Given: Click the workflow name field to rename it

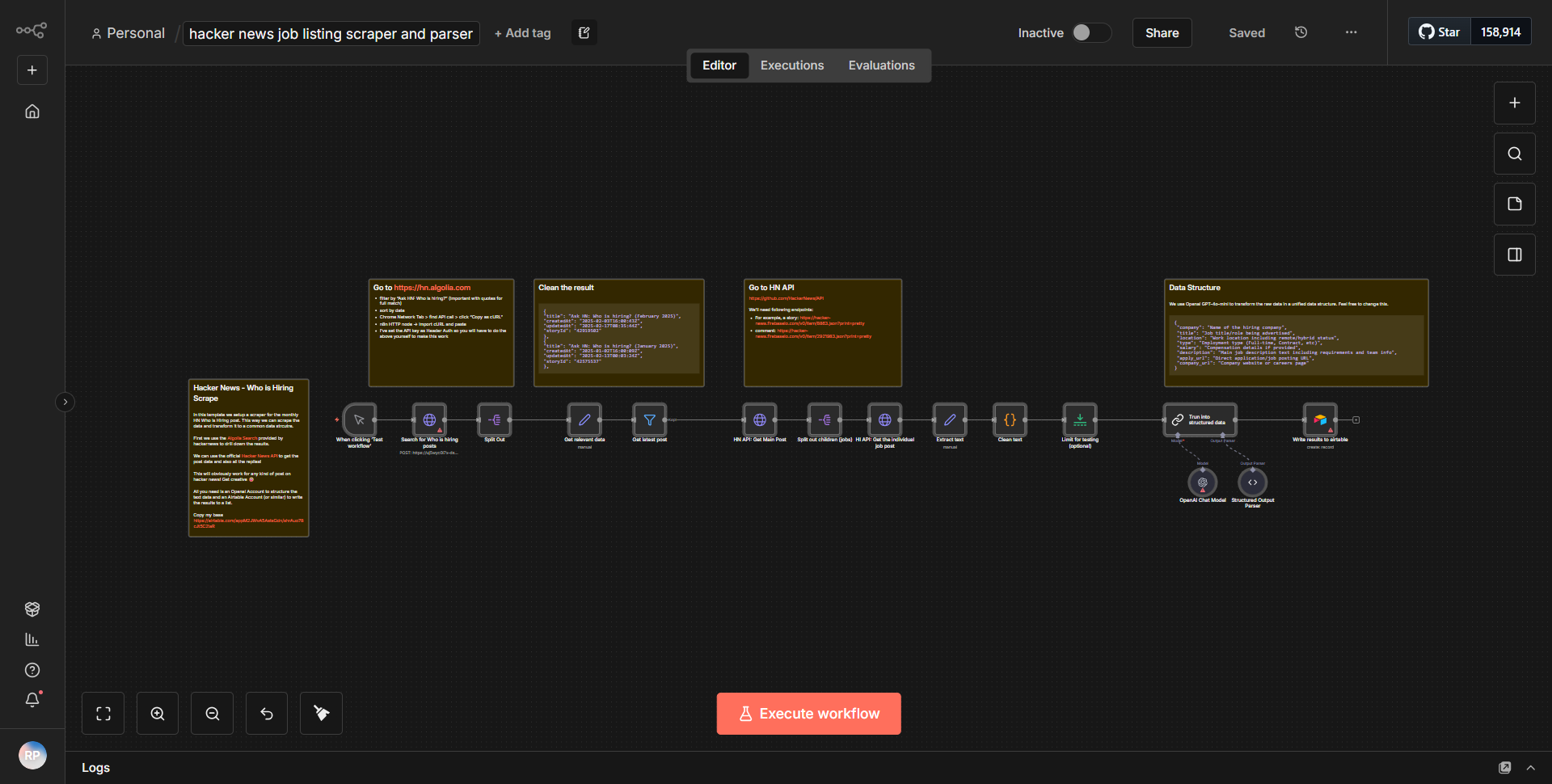Looking at the screenshot, I should point(330,33).
